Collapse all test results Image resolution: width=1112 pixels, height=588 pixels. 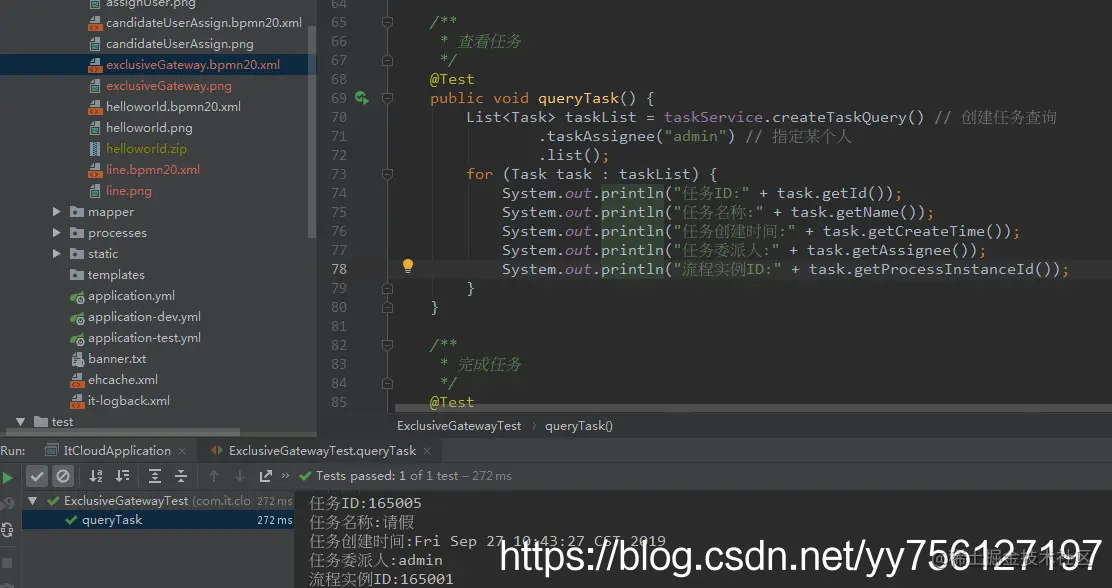pos(181,476)
